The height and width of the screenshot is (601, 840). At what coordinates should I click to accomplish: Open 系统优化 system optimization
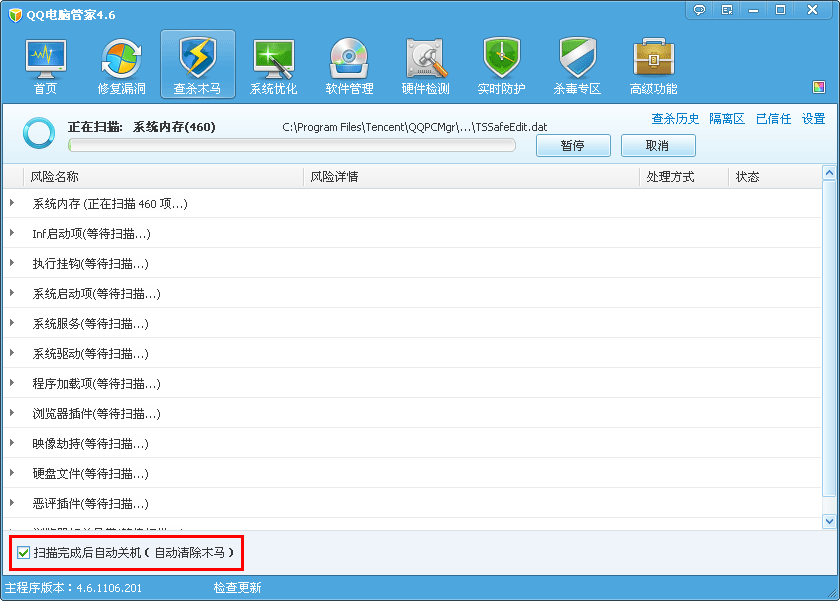[273, 63]
